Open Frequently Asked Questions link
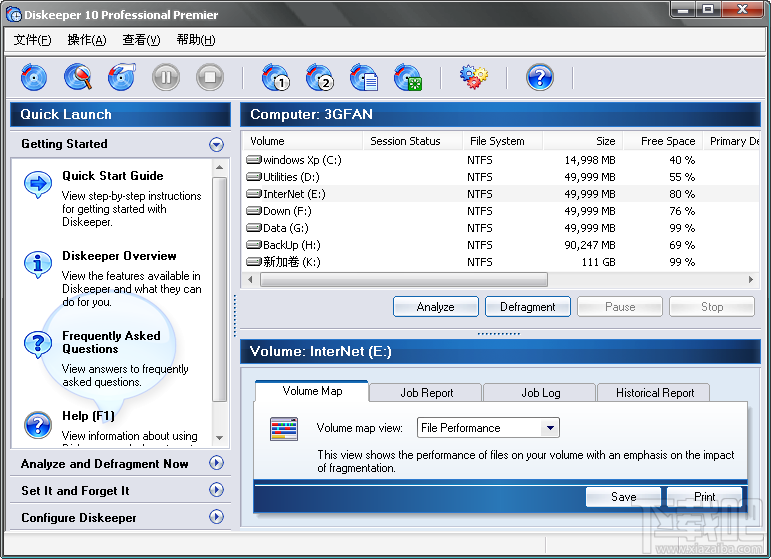 coord(111,342)
